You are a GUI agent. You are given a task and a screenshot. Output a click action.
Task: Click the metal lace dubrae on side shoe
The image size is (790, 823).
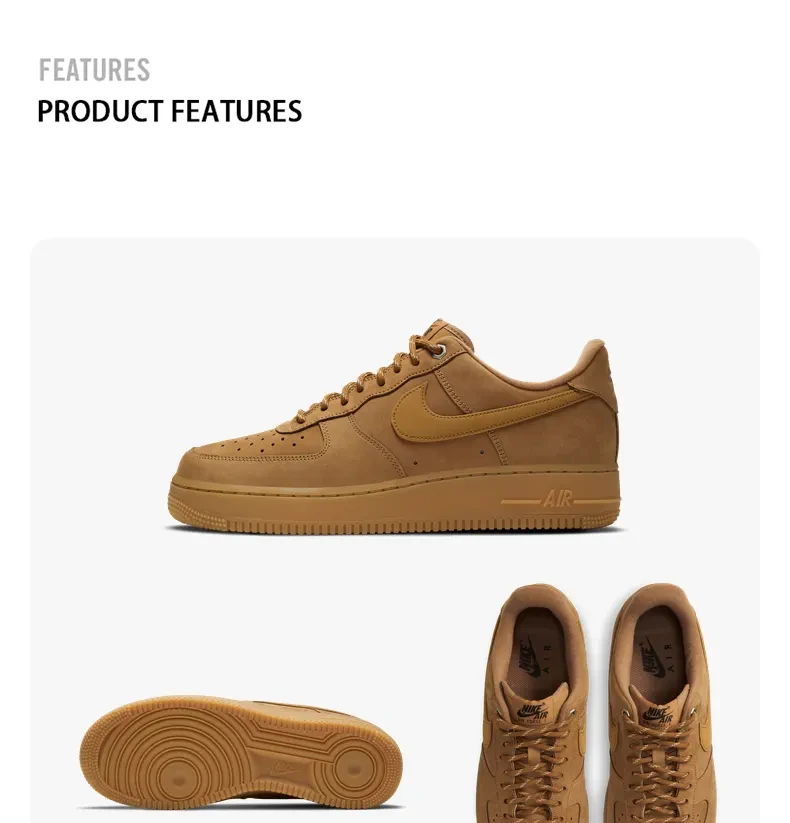pos(442,351)
